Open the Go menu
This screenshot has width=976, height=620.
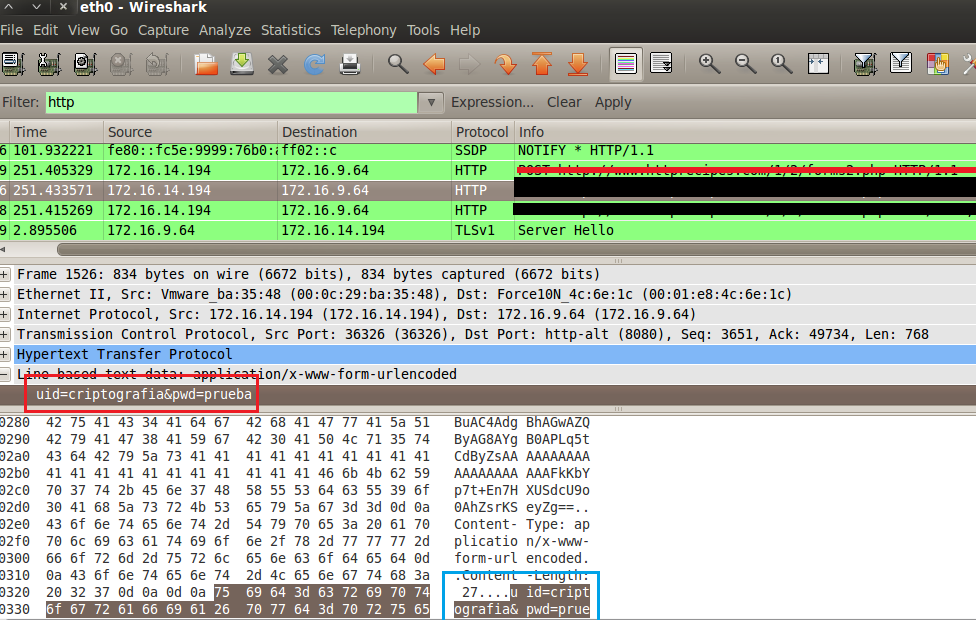[119, 30]
